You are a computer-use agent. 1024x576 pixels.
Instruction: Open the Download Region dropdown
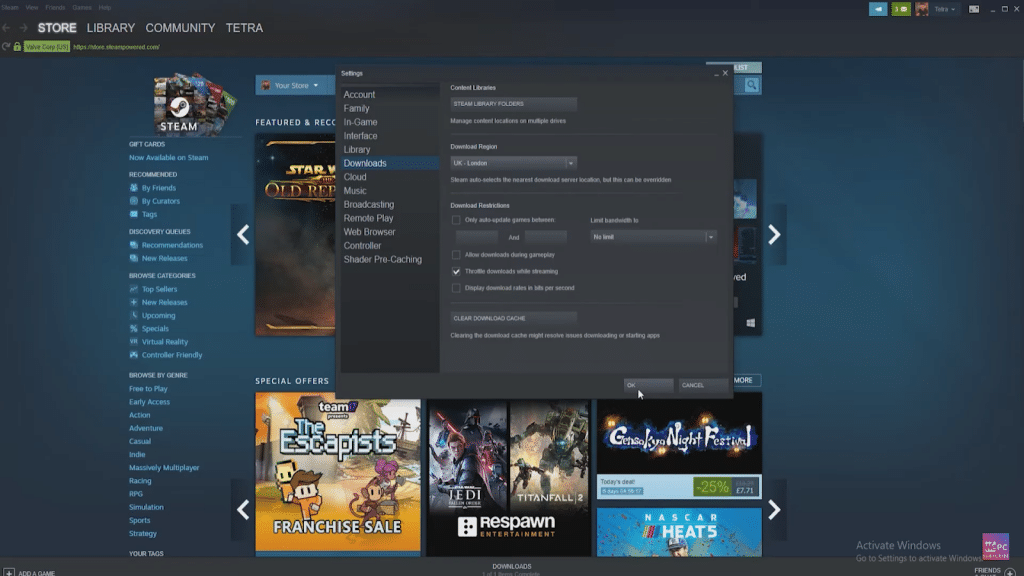click(512, 162)
